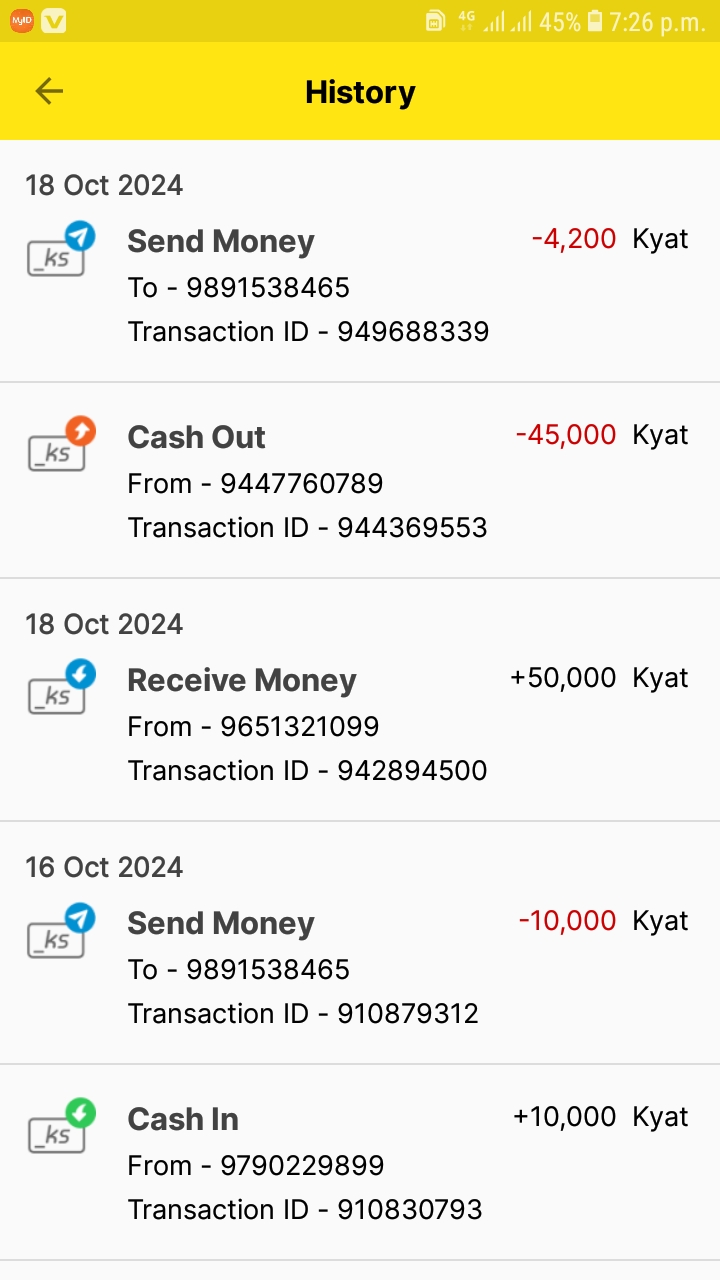Tap sender number 9651321099

pyautogui.click(x=299, y=727)
